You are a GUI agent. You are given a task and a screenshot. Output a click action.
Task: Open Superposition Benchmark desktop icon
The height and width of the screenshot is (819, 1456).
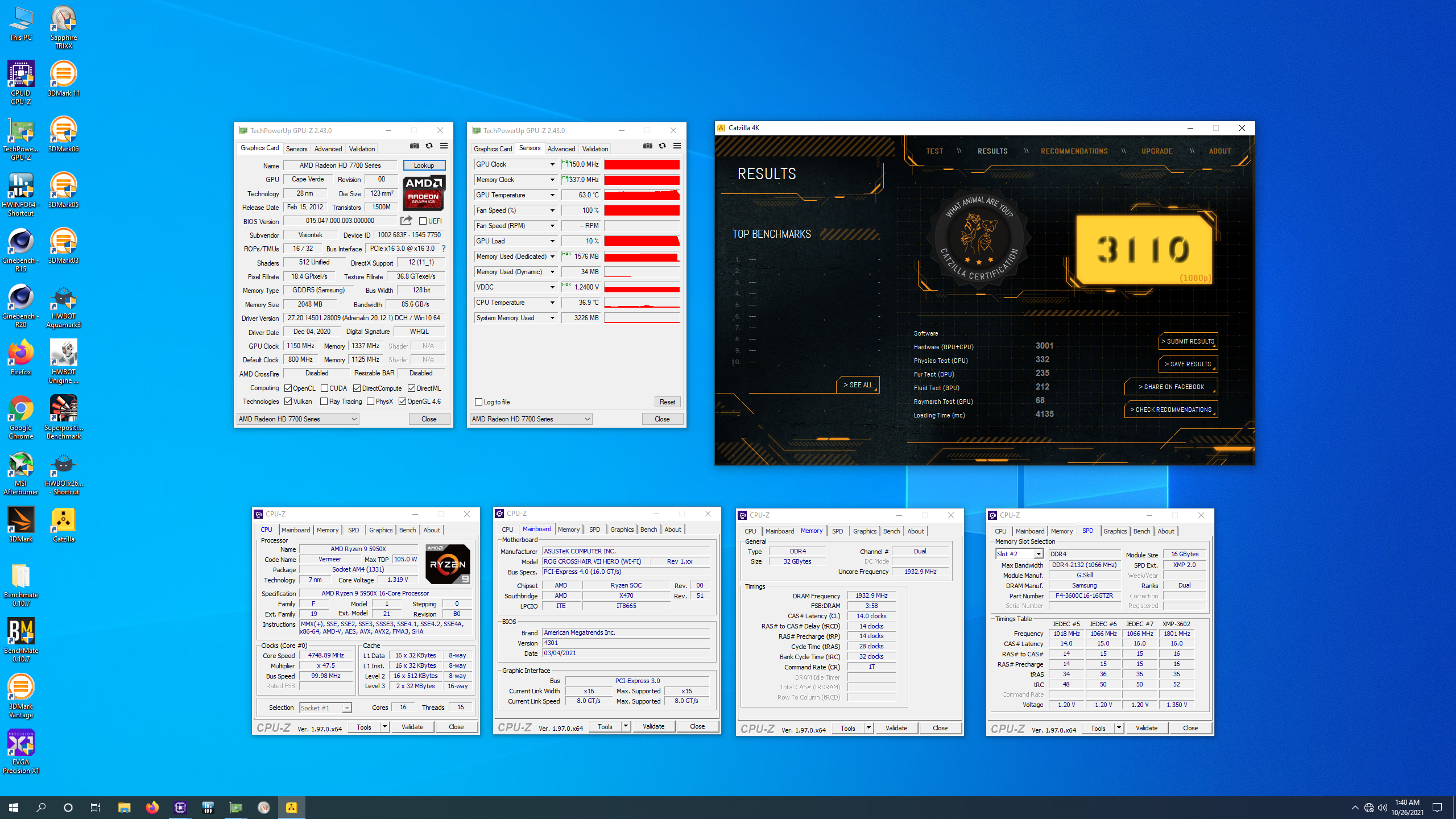click(x=63, y=417)
